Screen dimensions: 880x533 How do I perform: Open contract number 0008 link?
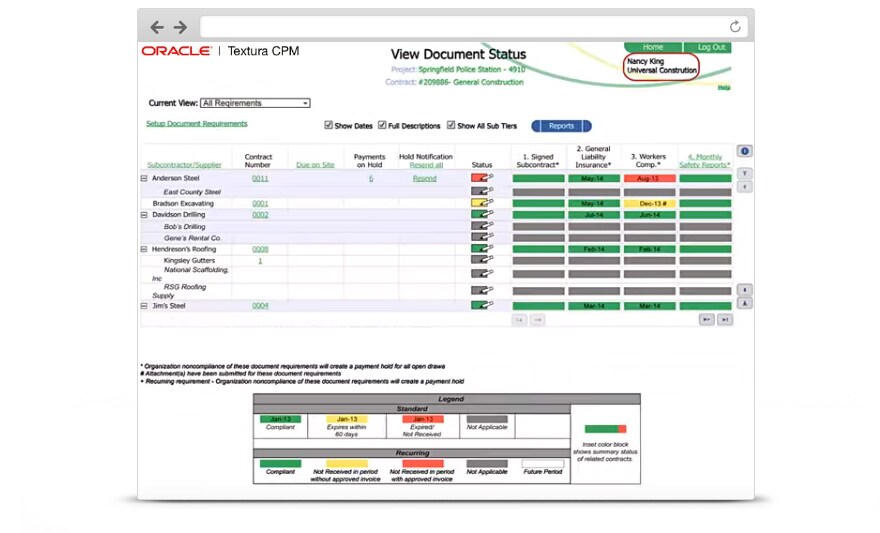click(260, 249)
